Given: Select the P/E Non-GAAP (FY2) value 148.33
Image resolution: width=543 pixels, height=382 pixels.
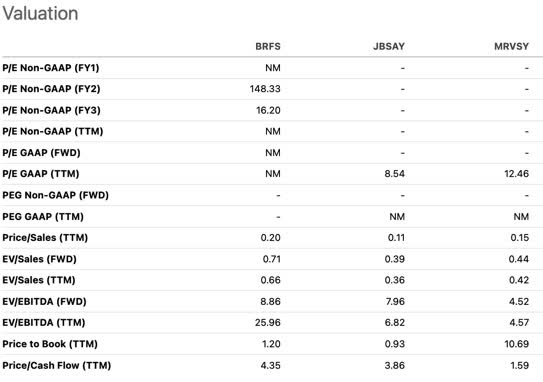Looking at the screenshot, I should [265, 89].
